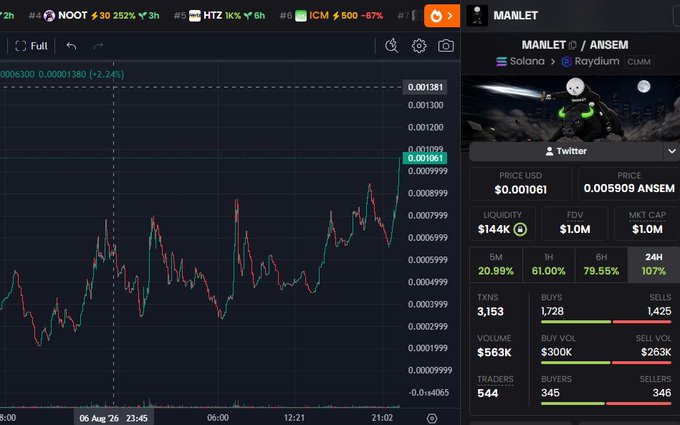
Task: Click the BUYERS 345 value
Action: pos(550,393)
